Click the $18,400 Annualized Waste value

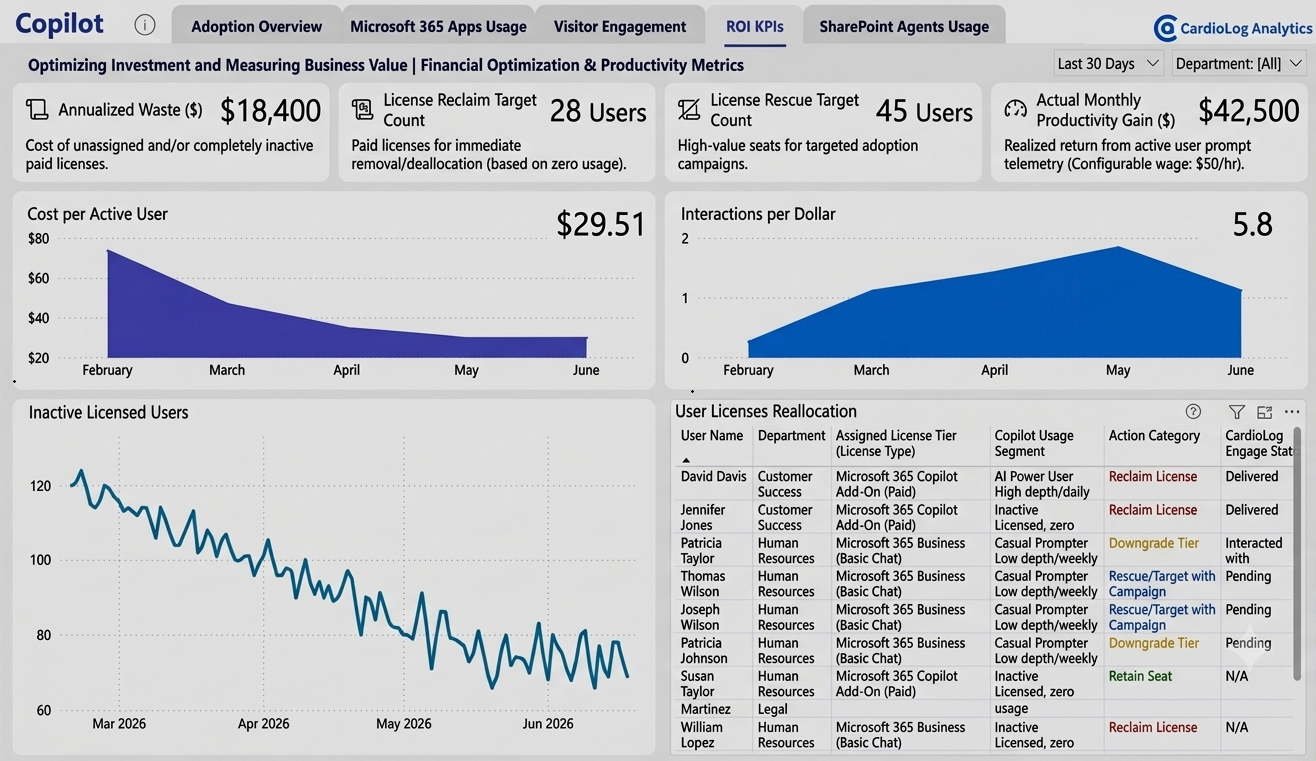270,110
